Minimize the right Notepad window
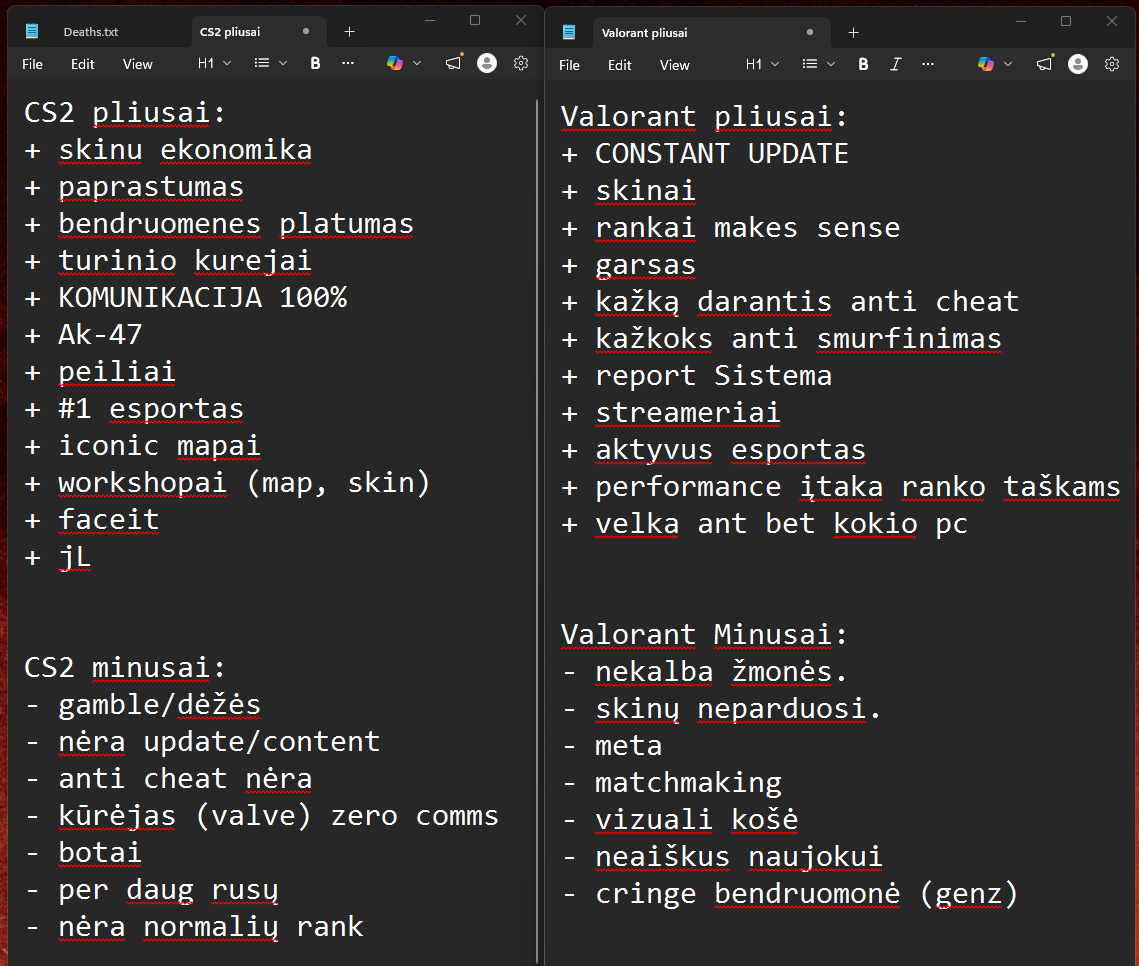This screenshot has width=1139, height=966. [1021, 21]
